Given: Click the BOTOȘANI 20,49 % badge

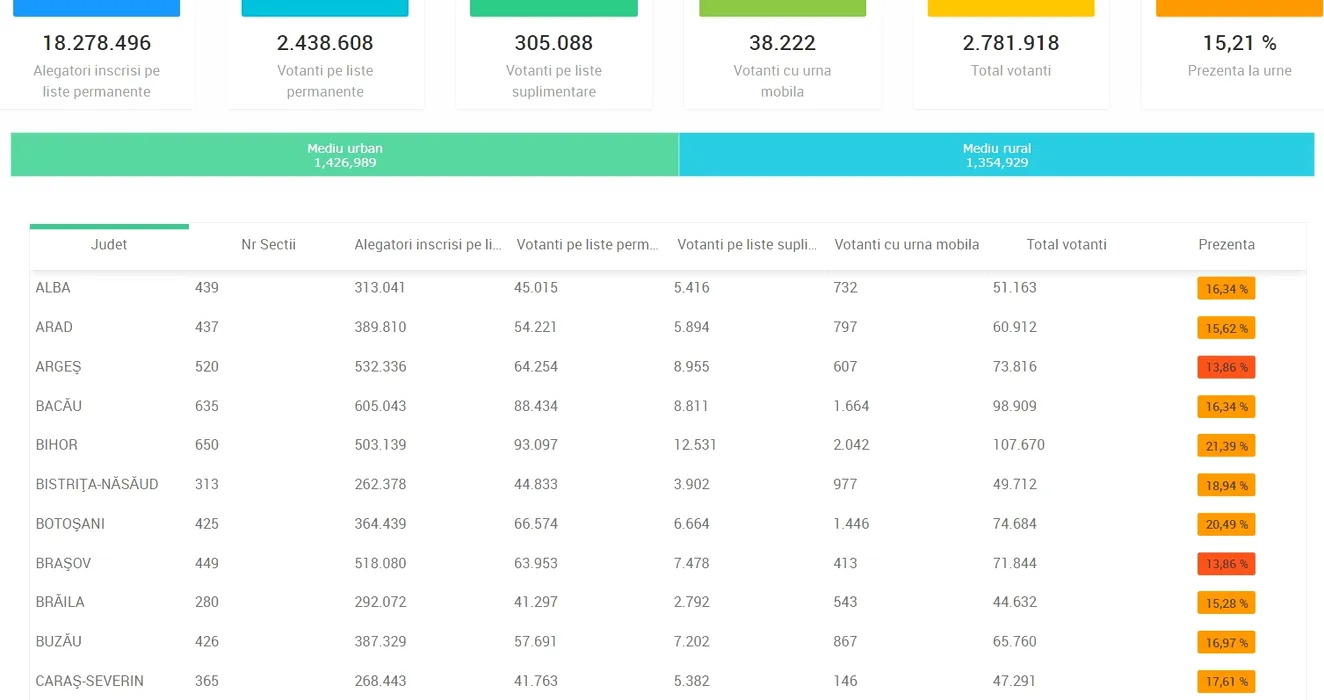Looking at the screenshot, I should pyautogui.click(x=1226, y=524).
